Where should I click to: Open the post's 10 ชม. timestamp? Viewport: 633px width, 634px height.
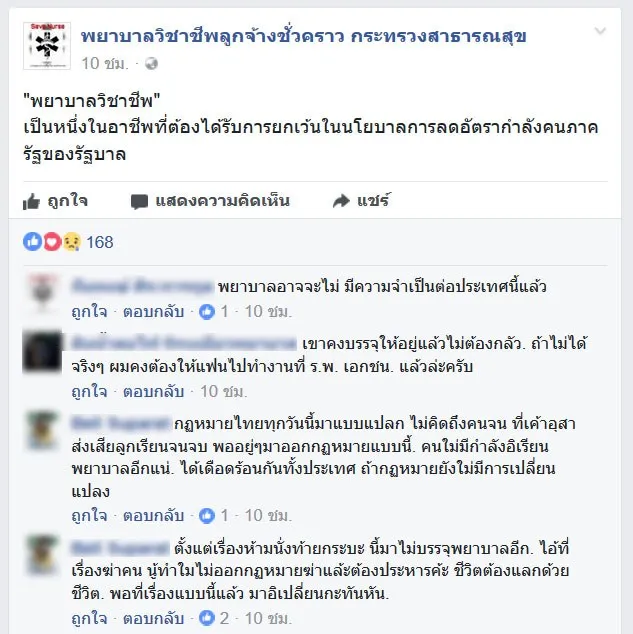pyautogui.click(x=105, y=63)
